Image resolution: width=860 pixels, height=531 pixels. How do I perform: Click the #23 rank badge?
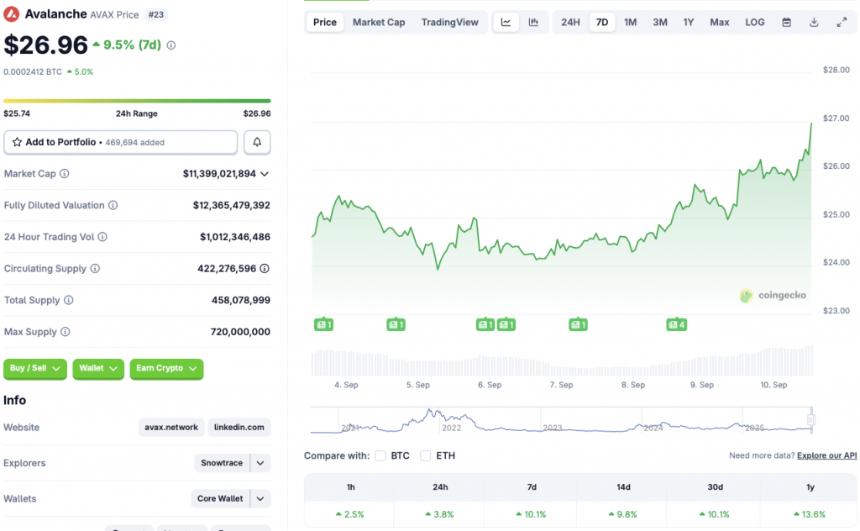(156, 15)
